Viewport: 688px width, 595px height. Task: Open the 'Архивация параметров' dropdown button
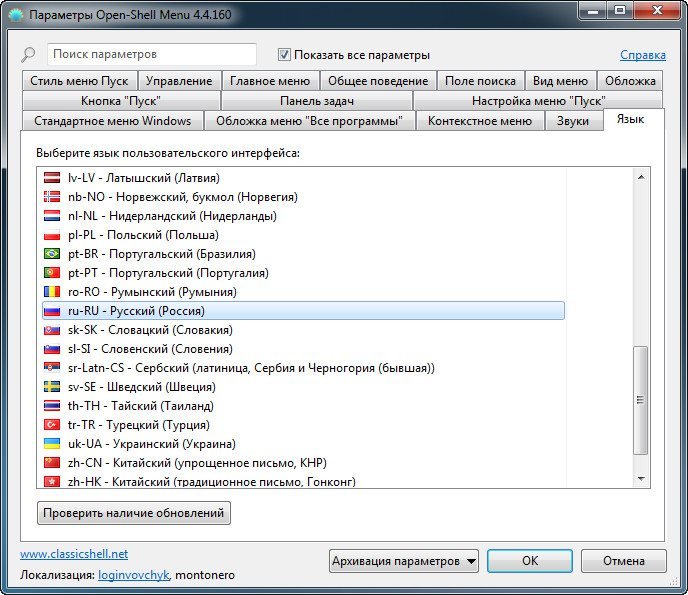[x=404, y=561]
